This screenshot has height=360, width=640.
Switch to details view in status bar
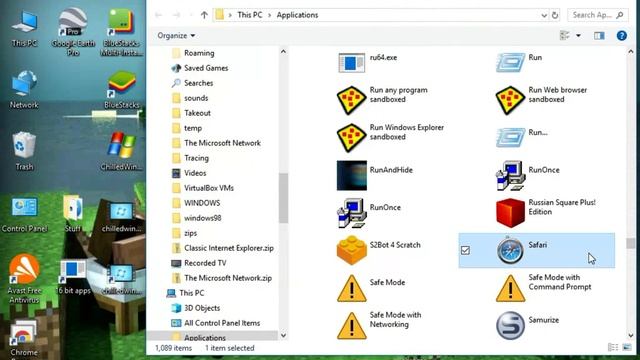[x=613, y=347]
